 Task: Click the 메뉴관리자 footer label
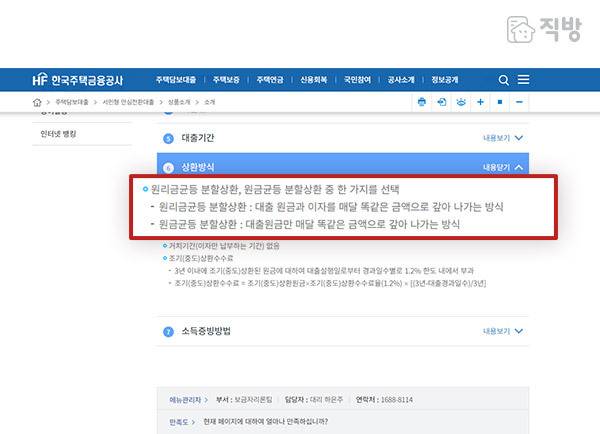point(185,400)
